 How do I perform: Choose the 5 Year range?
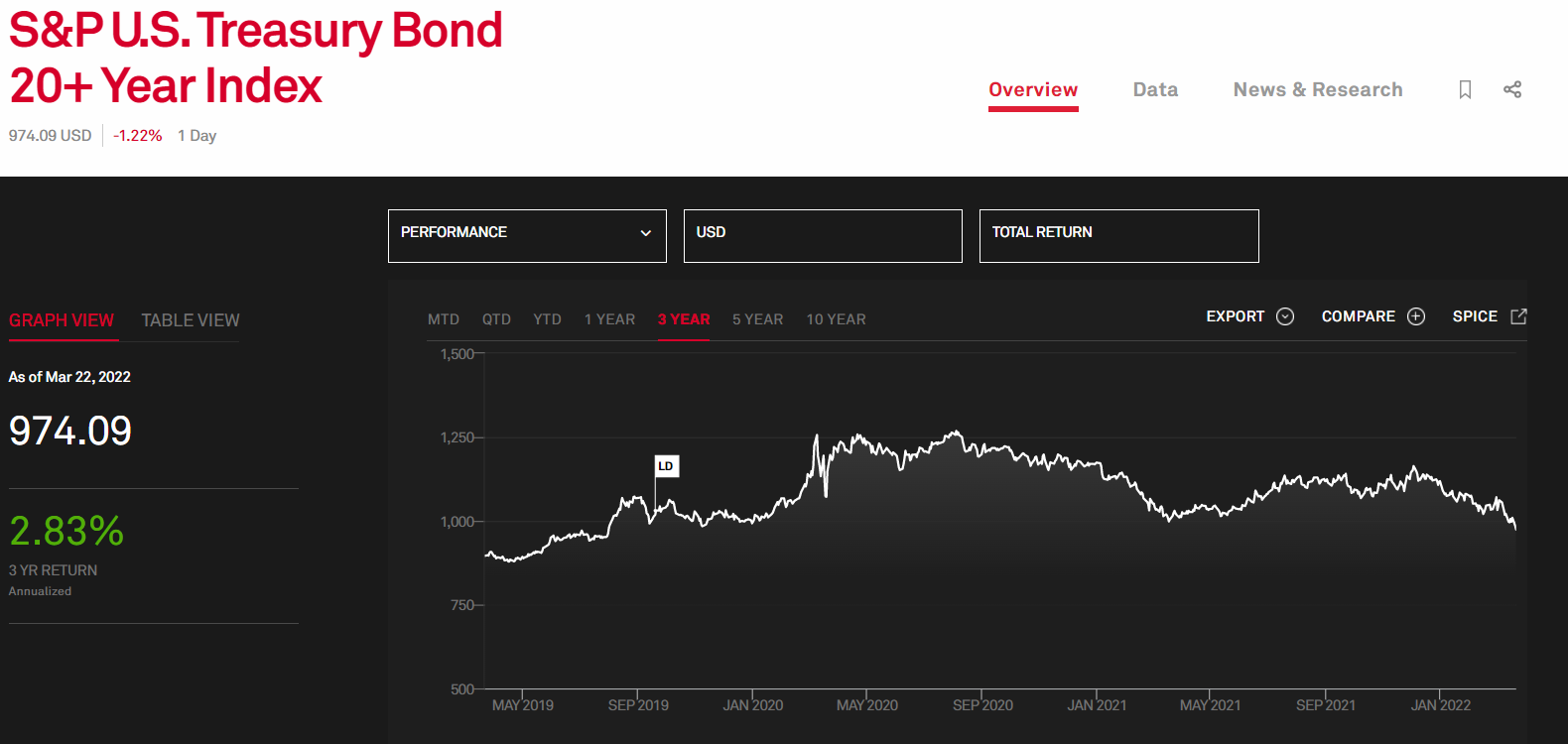pos(757,319)
